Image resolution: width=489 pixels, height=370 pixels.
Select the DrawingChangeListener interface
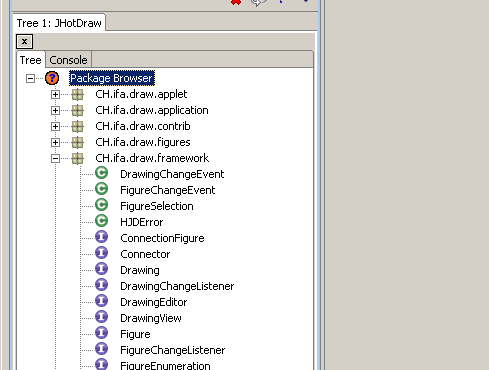coord(177,286)
